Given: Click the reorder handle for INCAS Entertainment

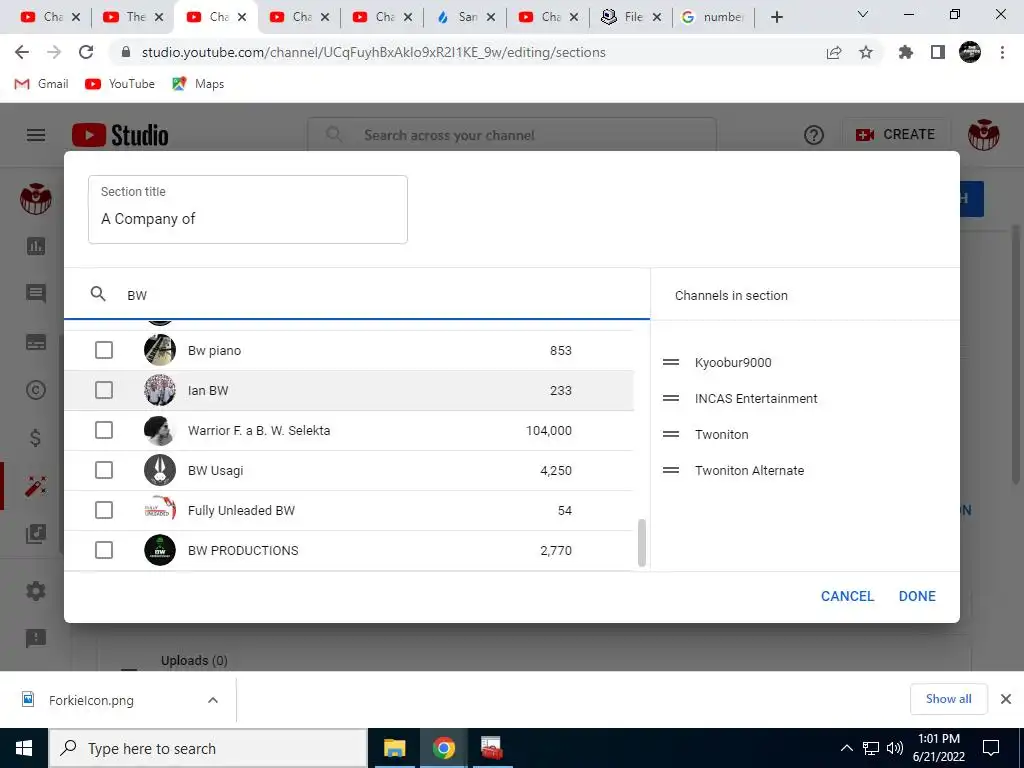Looking at the screenshot, I should click(671, 398).
